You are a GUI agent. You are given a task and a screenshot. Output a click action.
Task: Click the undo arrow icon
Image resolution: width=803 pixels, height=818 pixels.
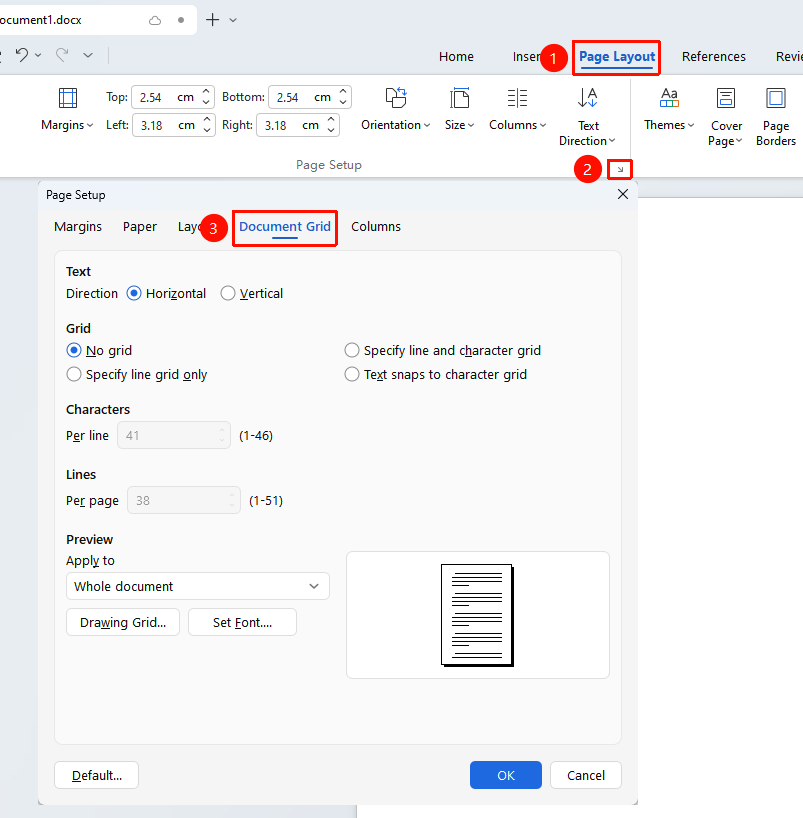click(22, 55)
